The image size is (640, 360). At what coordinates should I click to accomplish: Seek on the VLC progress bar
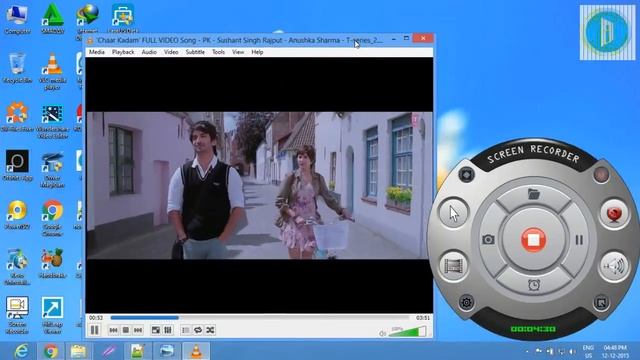pos(260,318)
